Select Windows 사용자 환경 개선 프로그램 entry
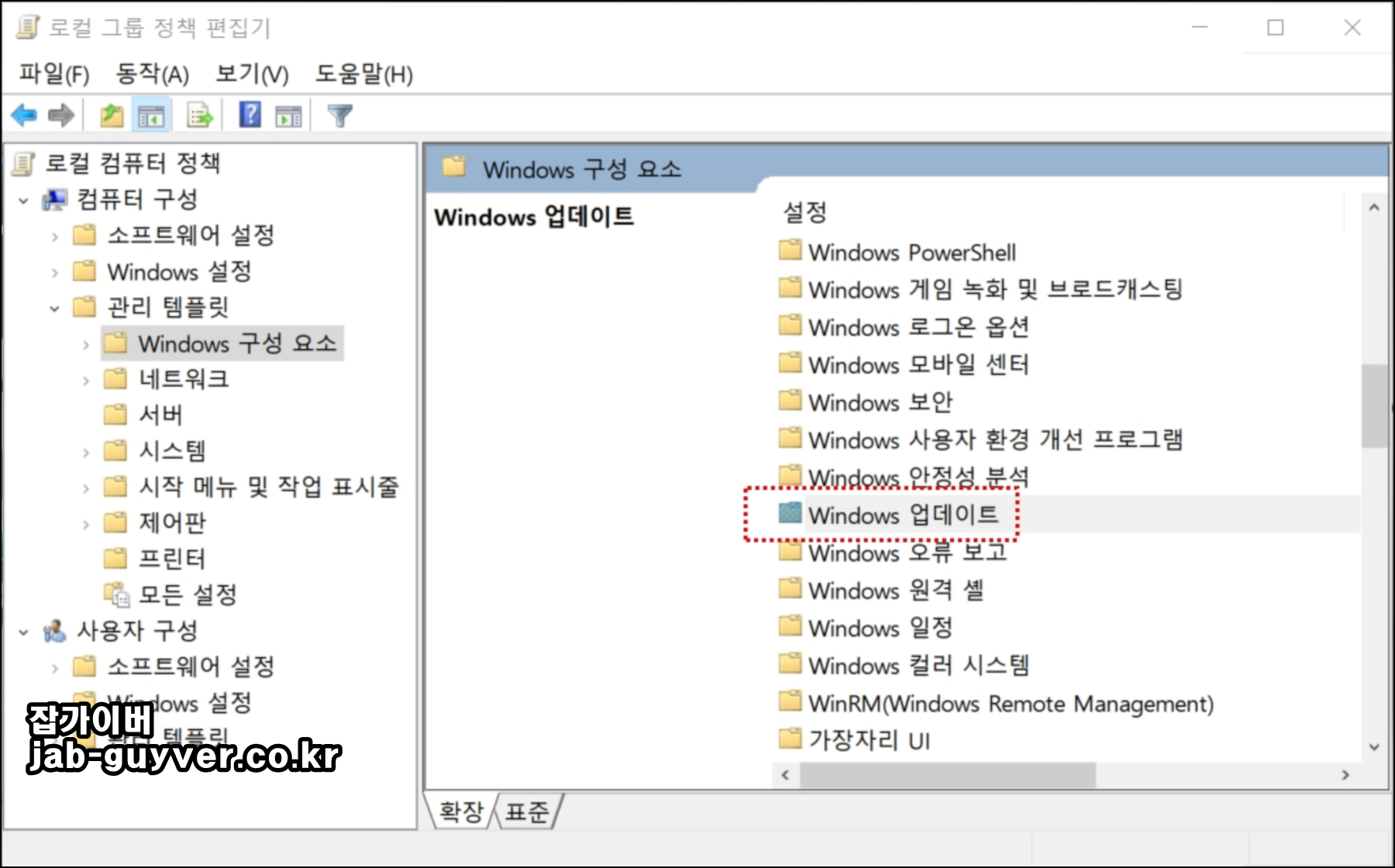Viewport: 1395px width, 868px height. 995,439
